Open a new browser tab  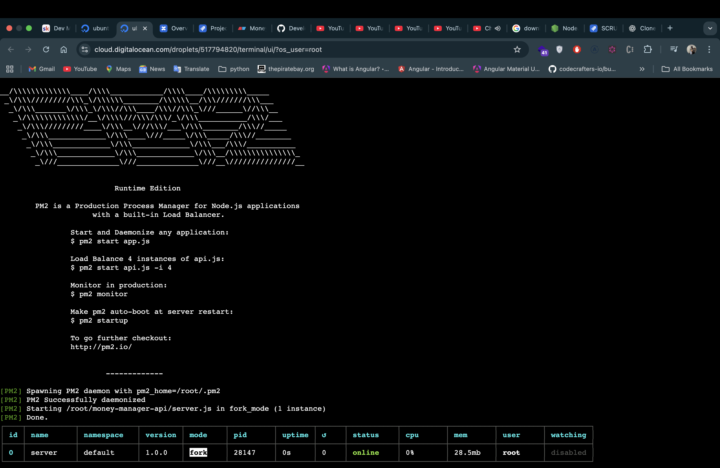670,28
